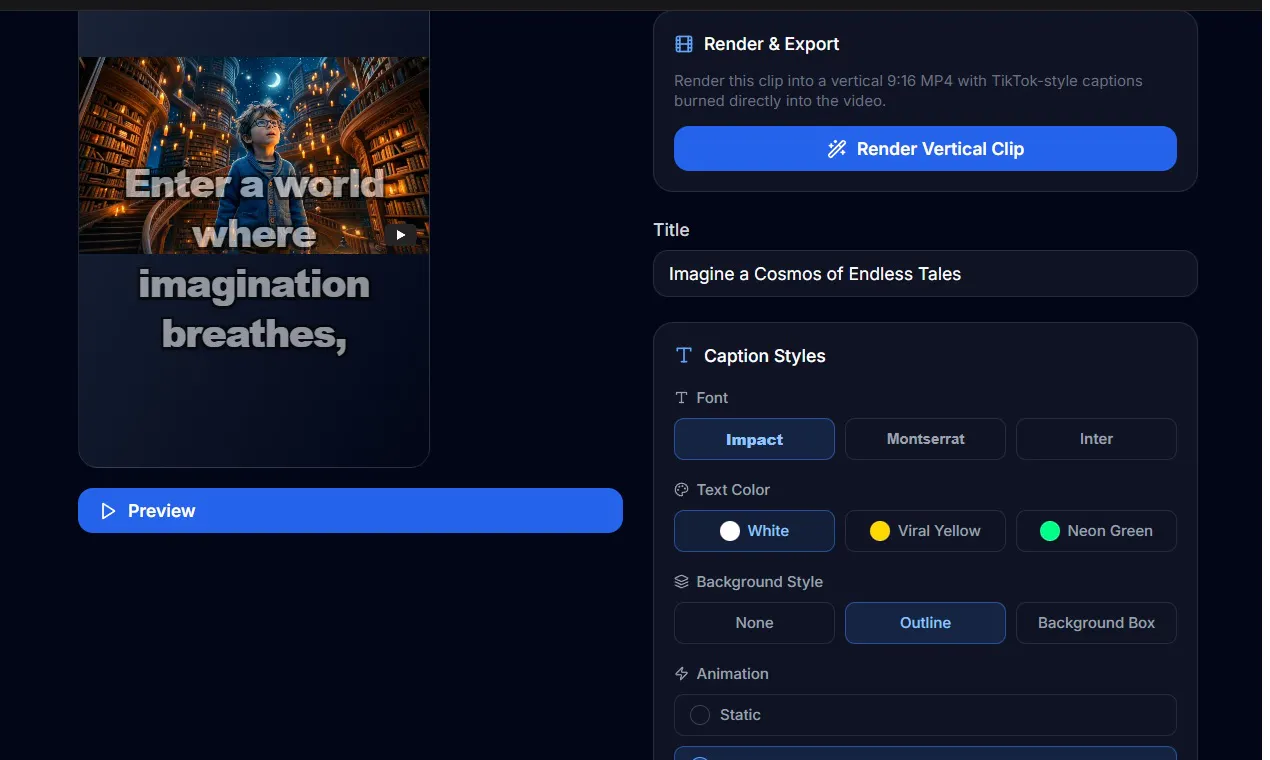Click the 'Render & Export' heading text

(x=771, y=44)
